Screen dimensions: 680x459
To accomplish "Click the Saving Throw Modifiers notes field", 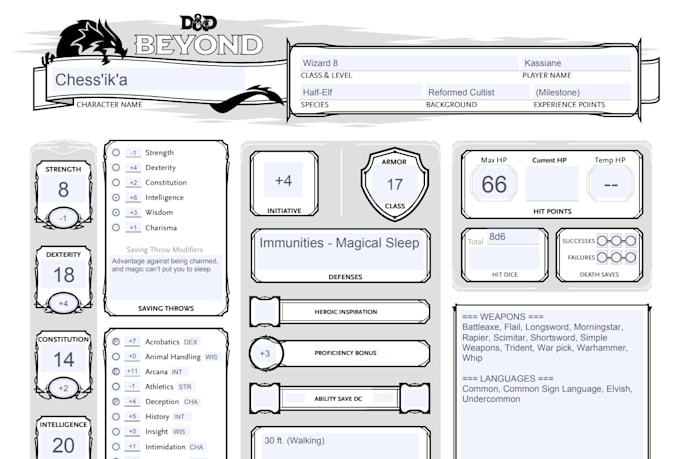I will click(166, 277).
